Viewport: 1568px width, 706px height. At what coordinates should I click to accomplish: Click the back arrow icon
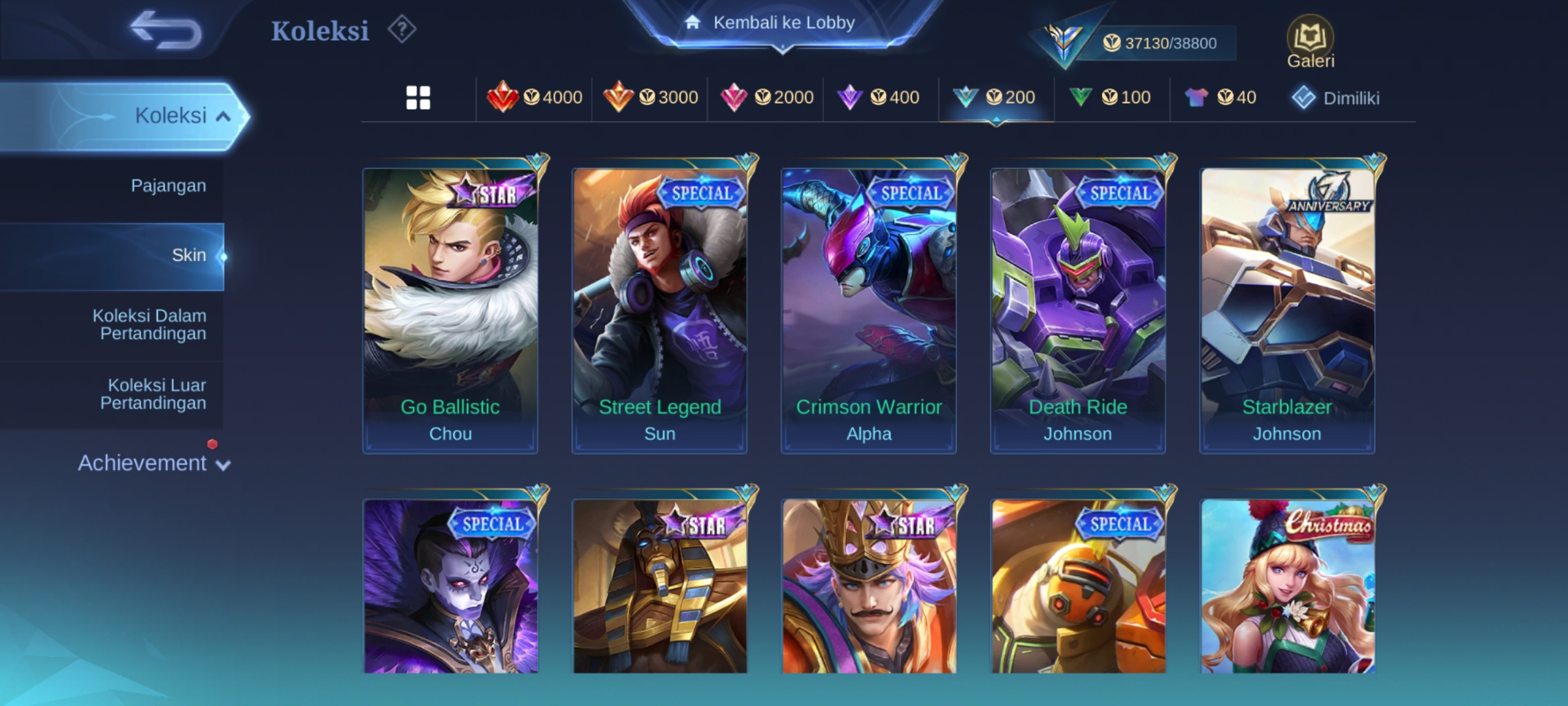165,29
